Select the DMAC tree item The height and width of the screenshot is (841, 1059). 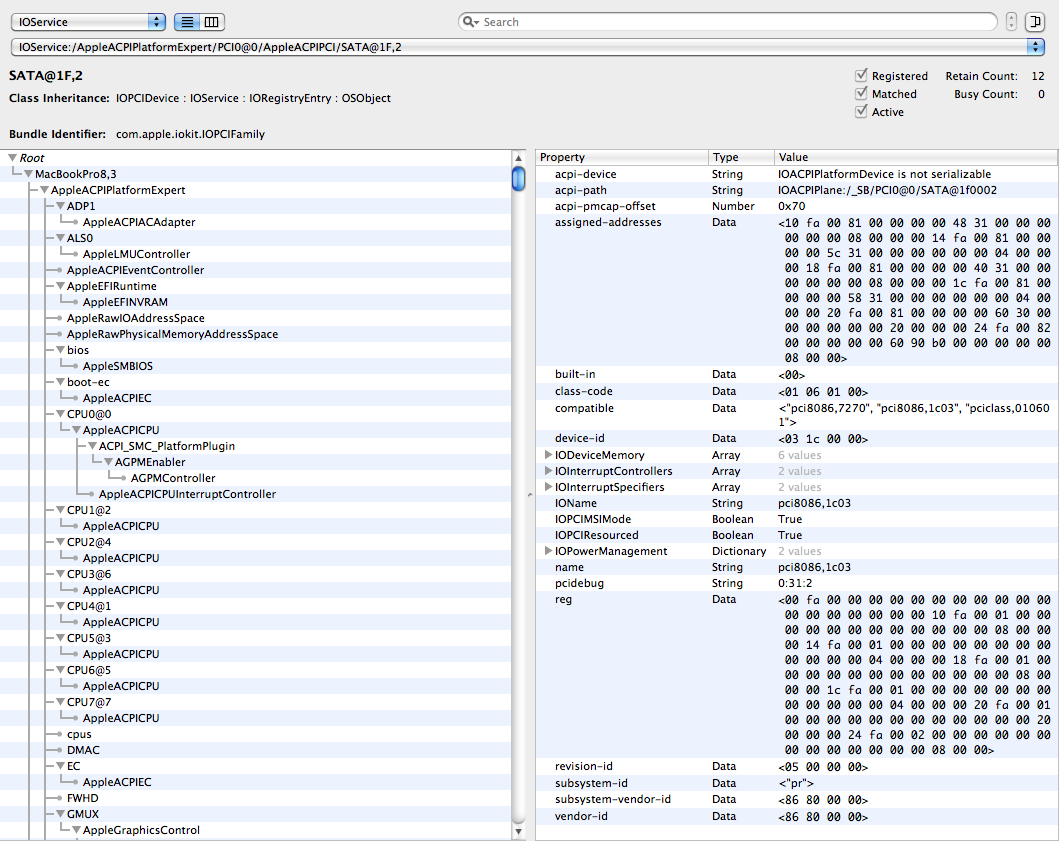pos(83,750)
